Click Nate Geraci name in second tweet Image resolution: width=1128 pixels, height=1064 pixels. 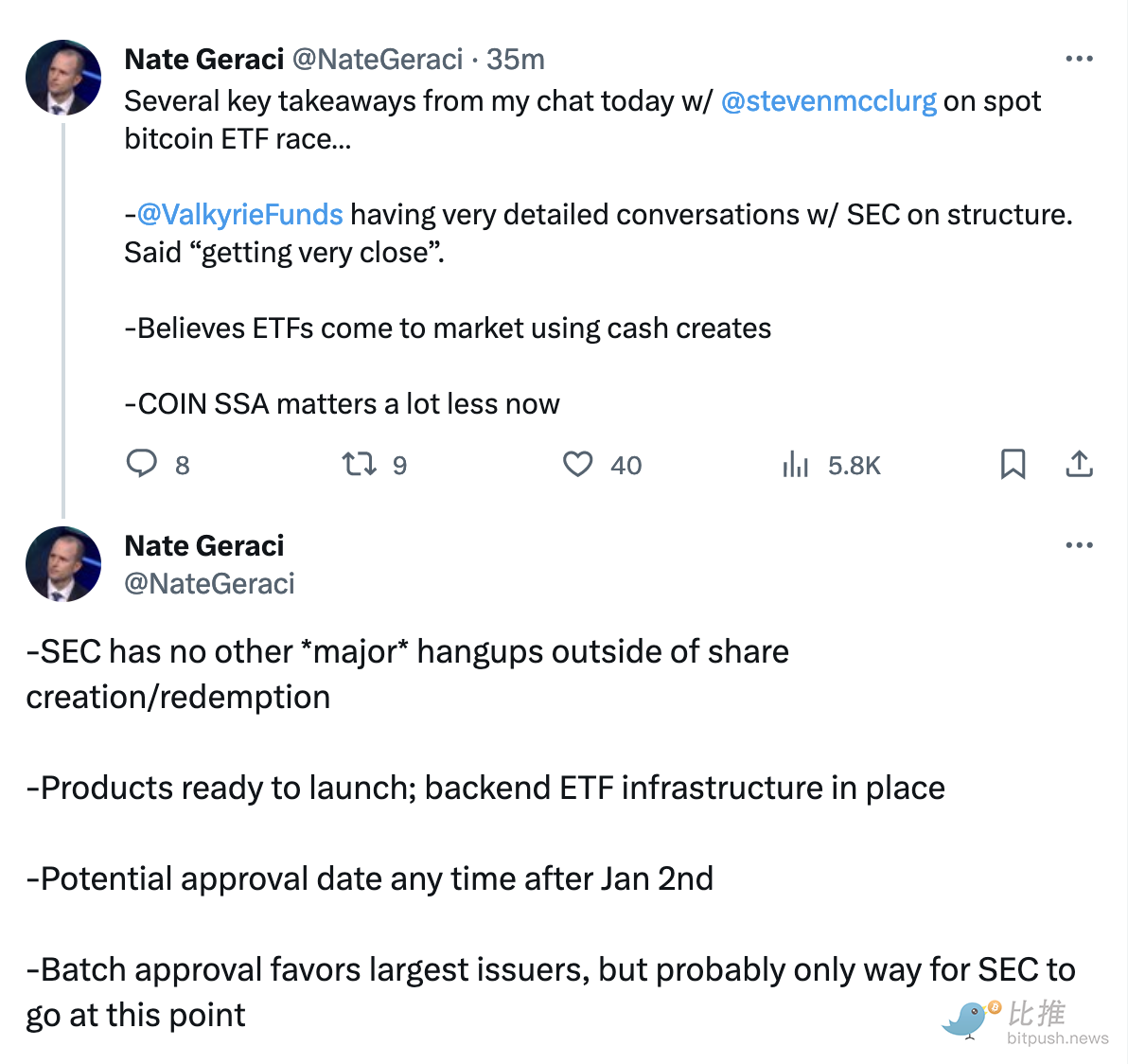203,546
